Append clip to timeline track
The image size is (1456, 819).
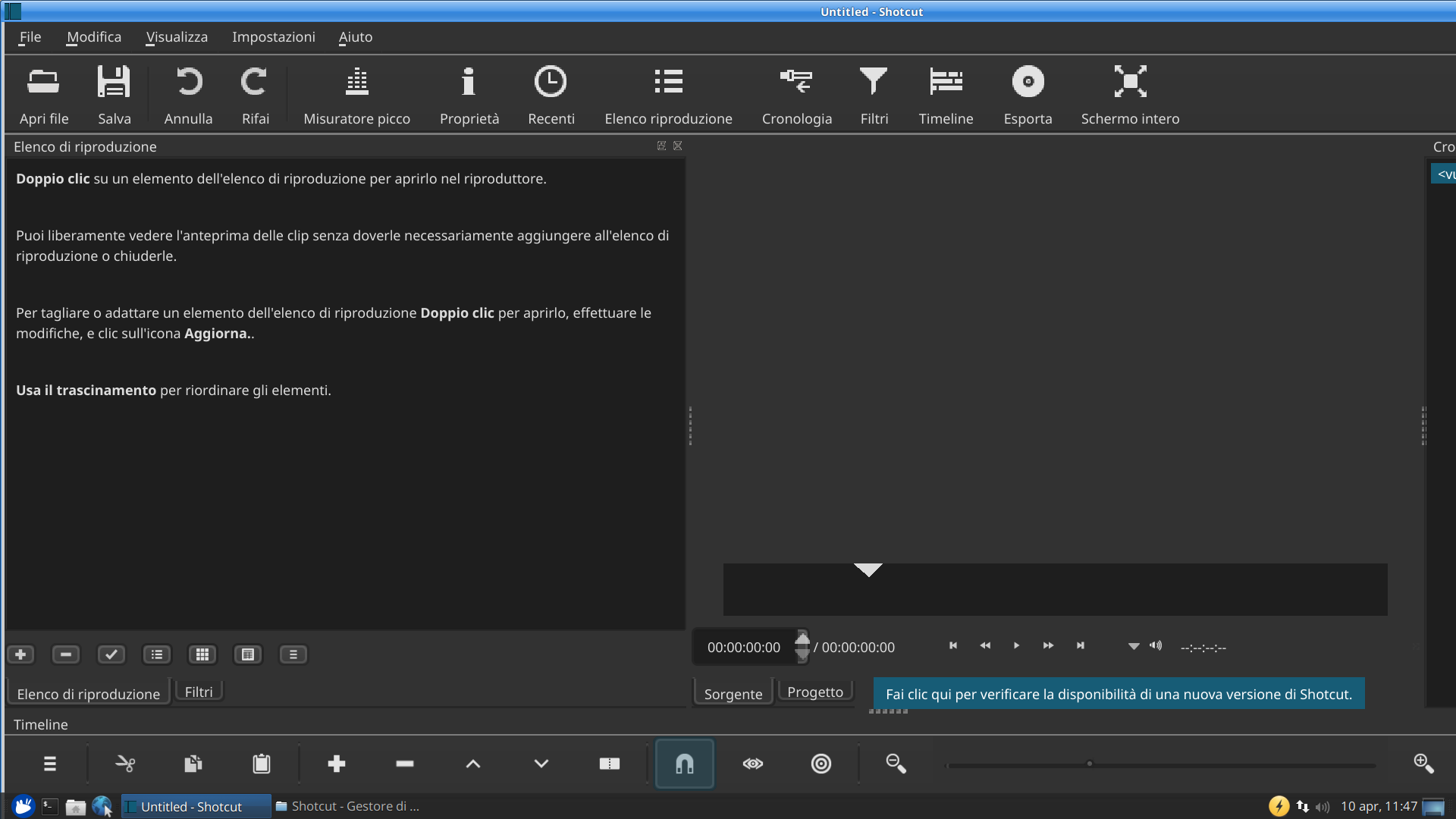[337, 764]
